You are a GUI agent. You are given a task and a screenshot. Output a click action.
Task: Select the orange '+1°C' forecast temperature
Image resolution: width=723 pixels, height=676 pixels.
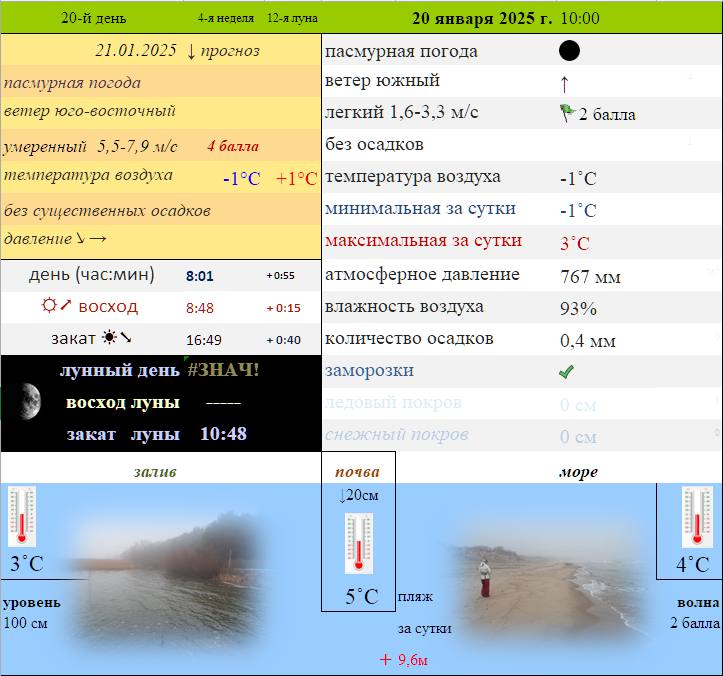click(x=296, y=178)
